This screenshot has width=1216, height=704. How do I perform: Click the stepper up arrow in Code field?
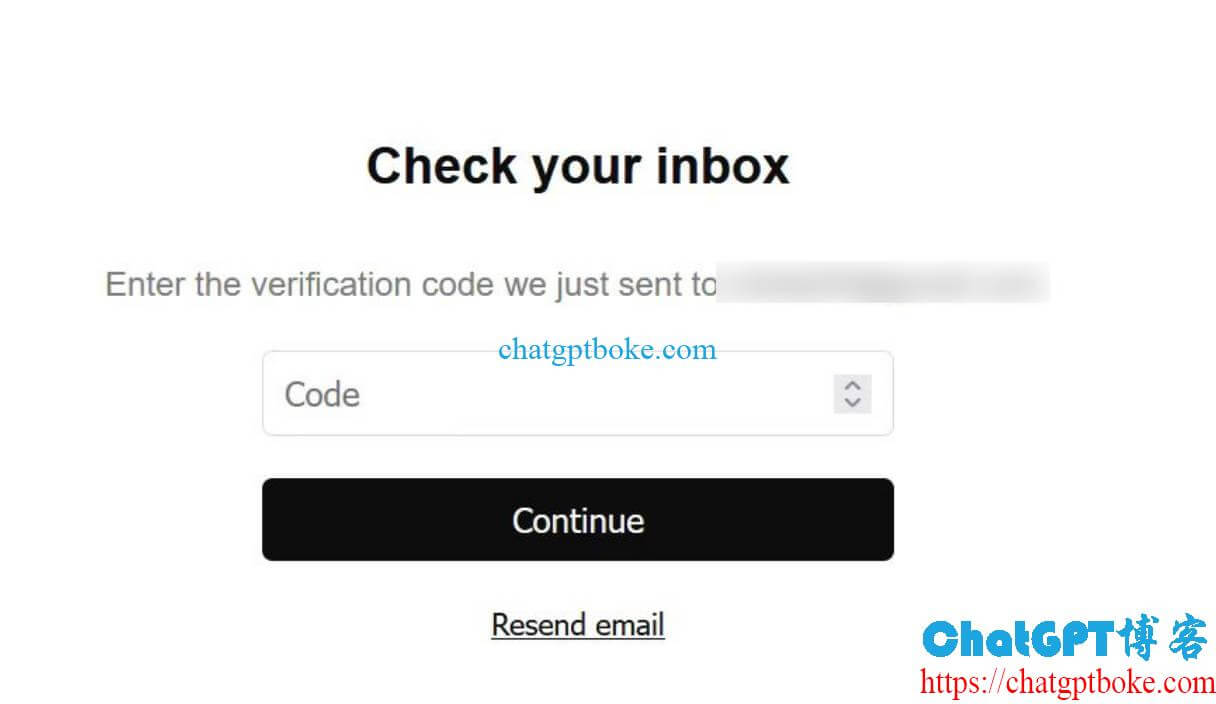coord(852,385)
